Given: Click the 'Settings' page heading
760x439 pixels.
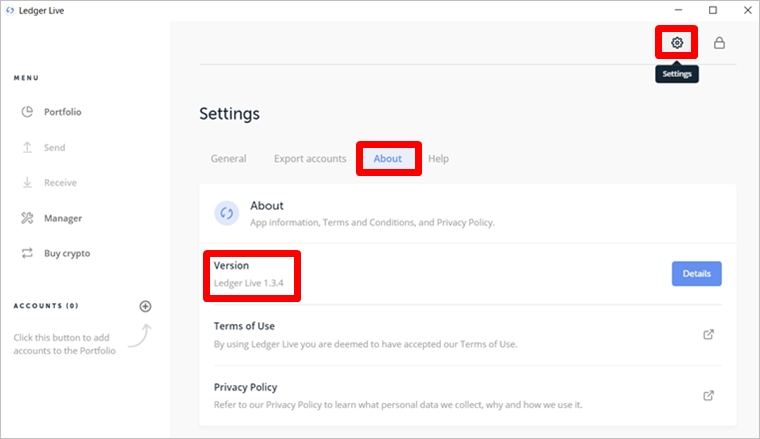Looking at the screenshot, I should pyautogui.click(x=229, y=114).
